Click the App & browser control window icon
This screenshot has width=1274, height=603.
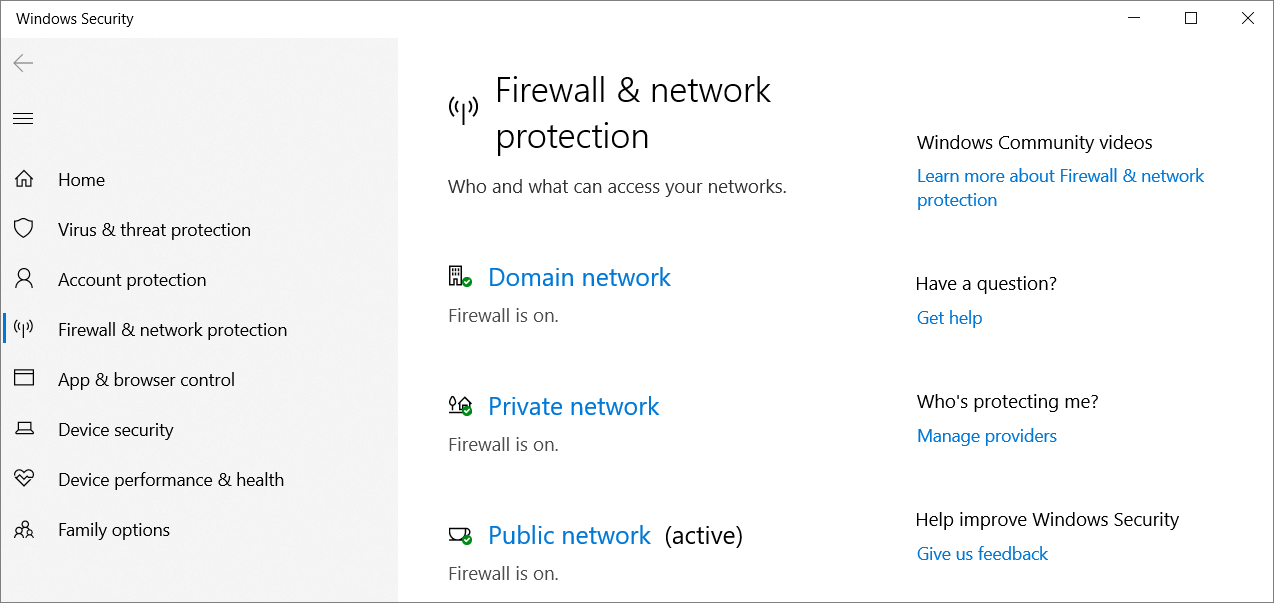point(24,379)
